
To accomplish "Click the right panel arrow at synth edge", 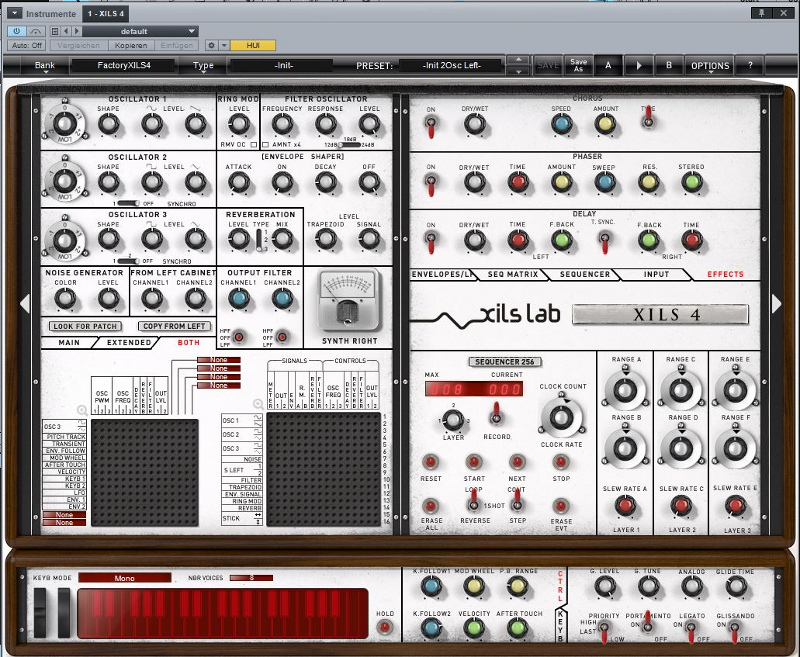I will [776, 304].
